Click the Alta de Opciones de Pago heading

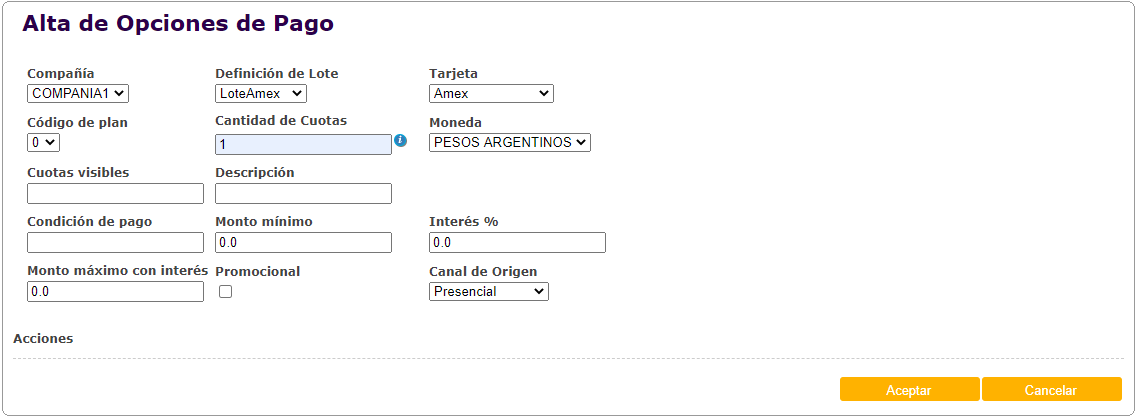(178, 23)
